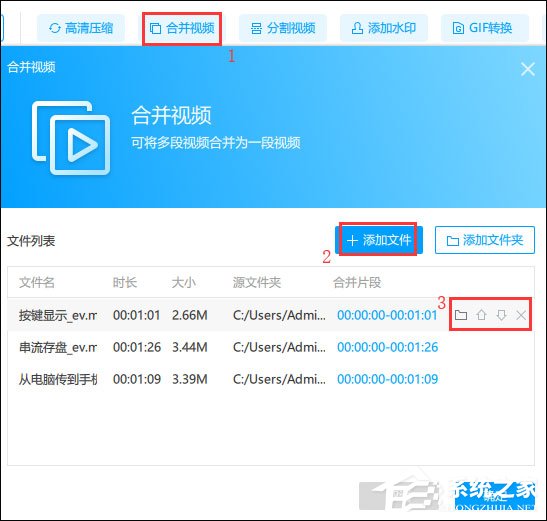Edit merge segment 00:00:00-00:01:26

pyautogui.click(x=387, y=347)
